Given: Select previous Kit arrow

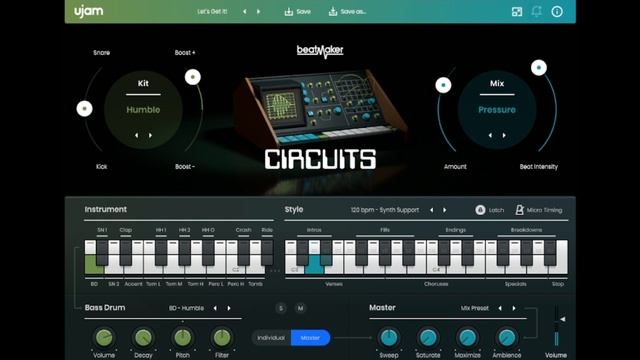Looking at the screenshot, I should 136,135.
